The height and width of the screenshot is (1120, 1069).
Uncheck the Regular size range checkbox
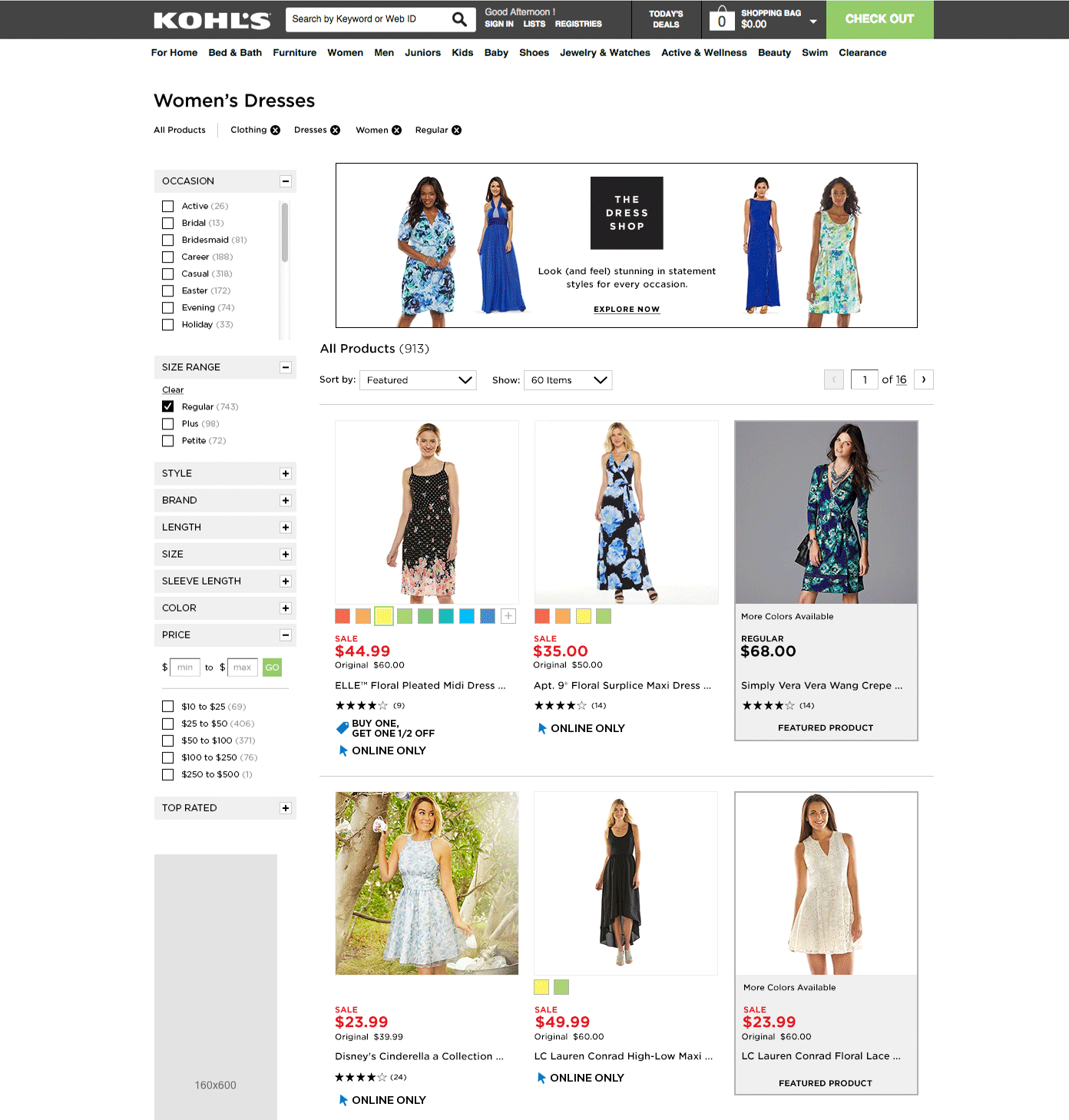tap(168, 406)
